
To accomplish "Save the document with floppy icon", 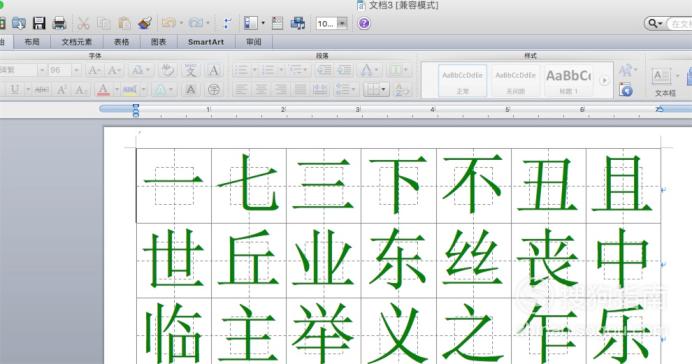I will pyautogui.click(x=39, y=23).
